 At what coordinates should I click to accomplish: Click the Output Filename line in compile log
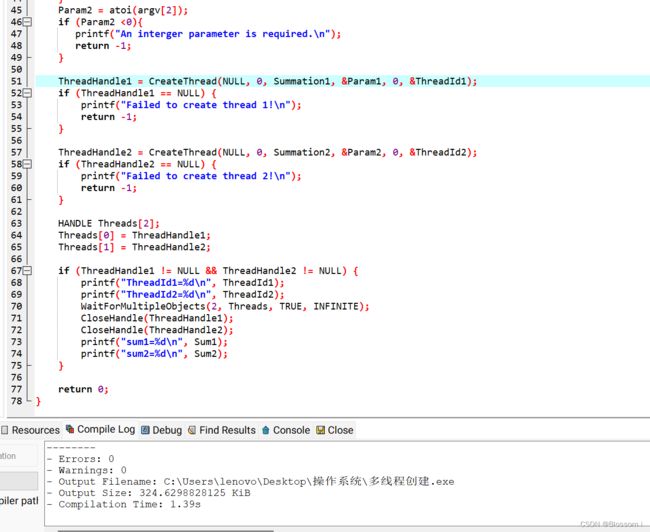(x=250, y=481)
